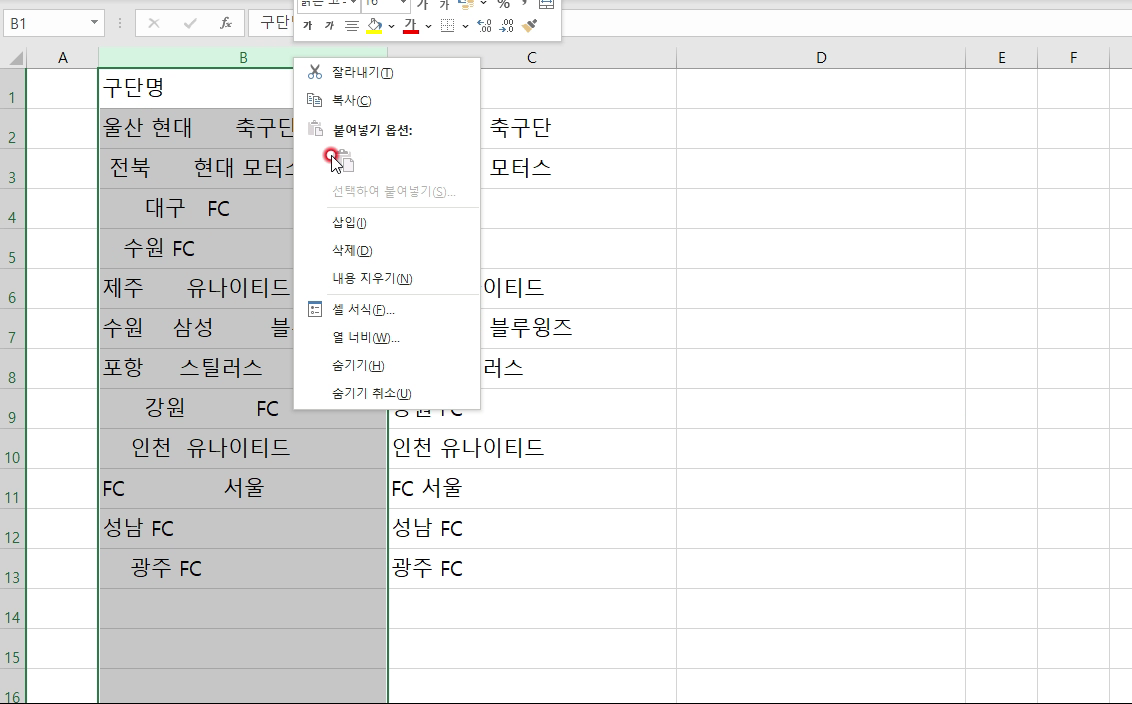1132x704 pixels.
Task: Click increase decimal icon
Action: (484, 26)
